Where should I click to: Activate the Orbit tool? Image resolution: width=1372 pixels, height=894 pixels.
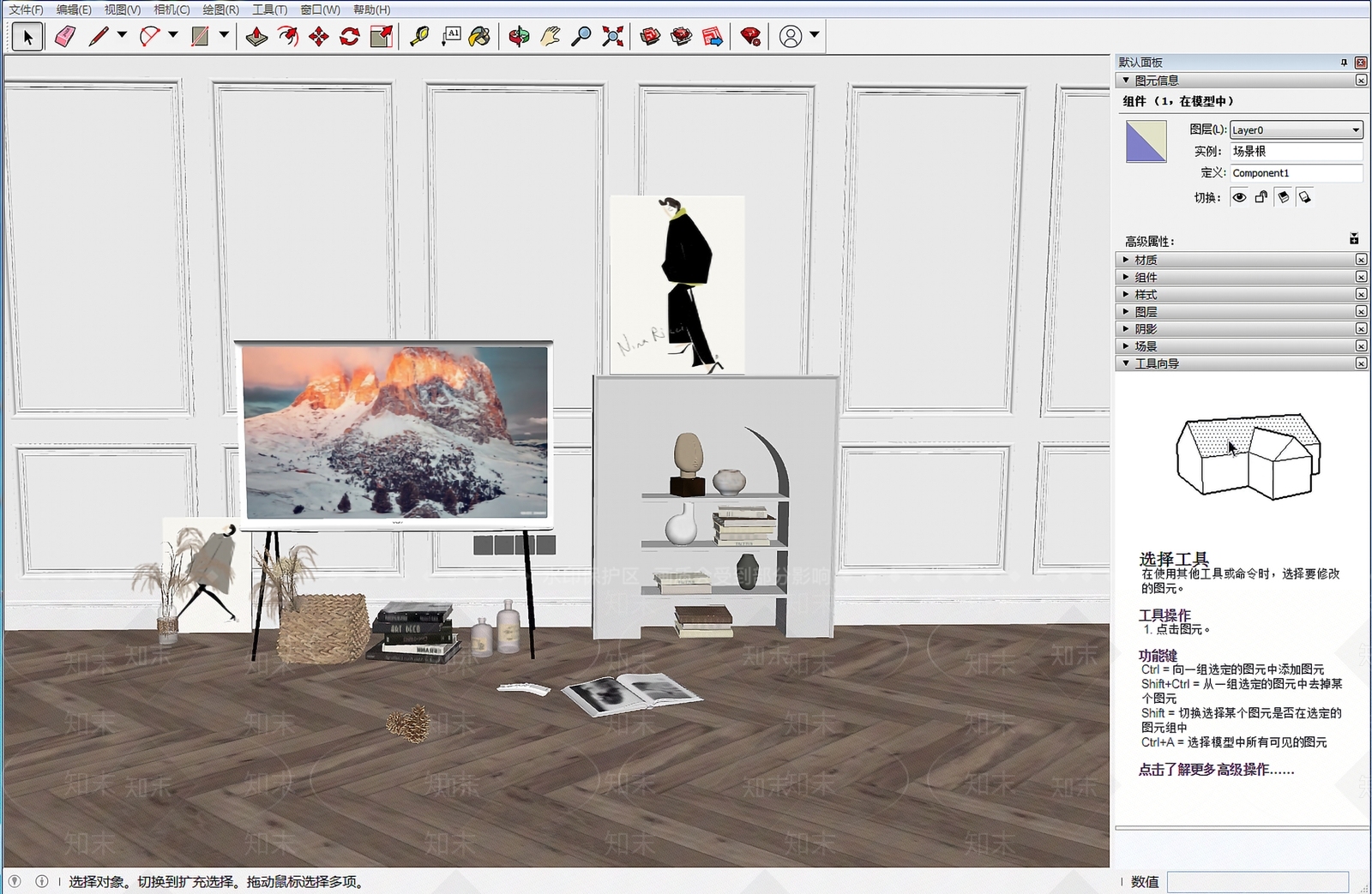pyautogui.click(x=519, y=37)
